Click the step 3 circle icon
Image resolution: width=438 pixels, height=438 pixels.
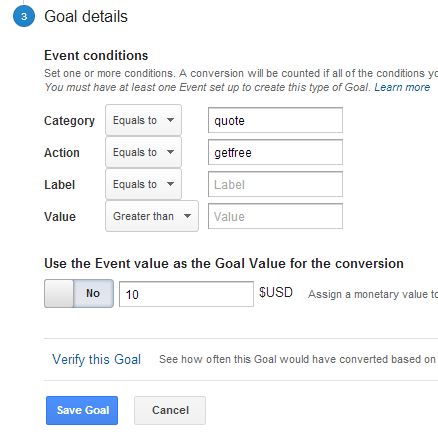(24, 16)
